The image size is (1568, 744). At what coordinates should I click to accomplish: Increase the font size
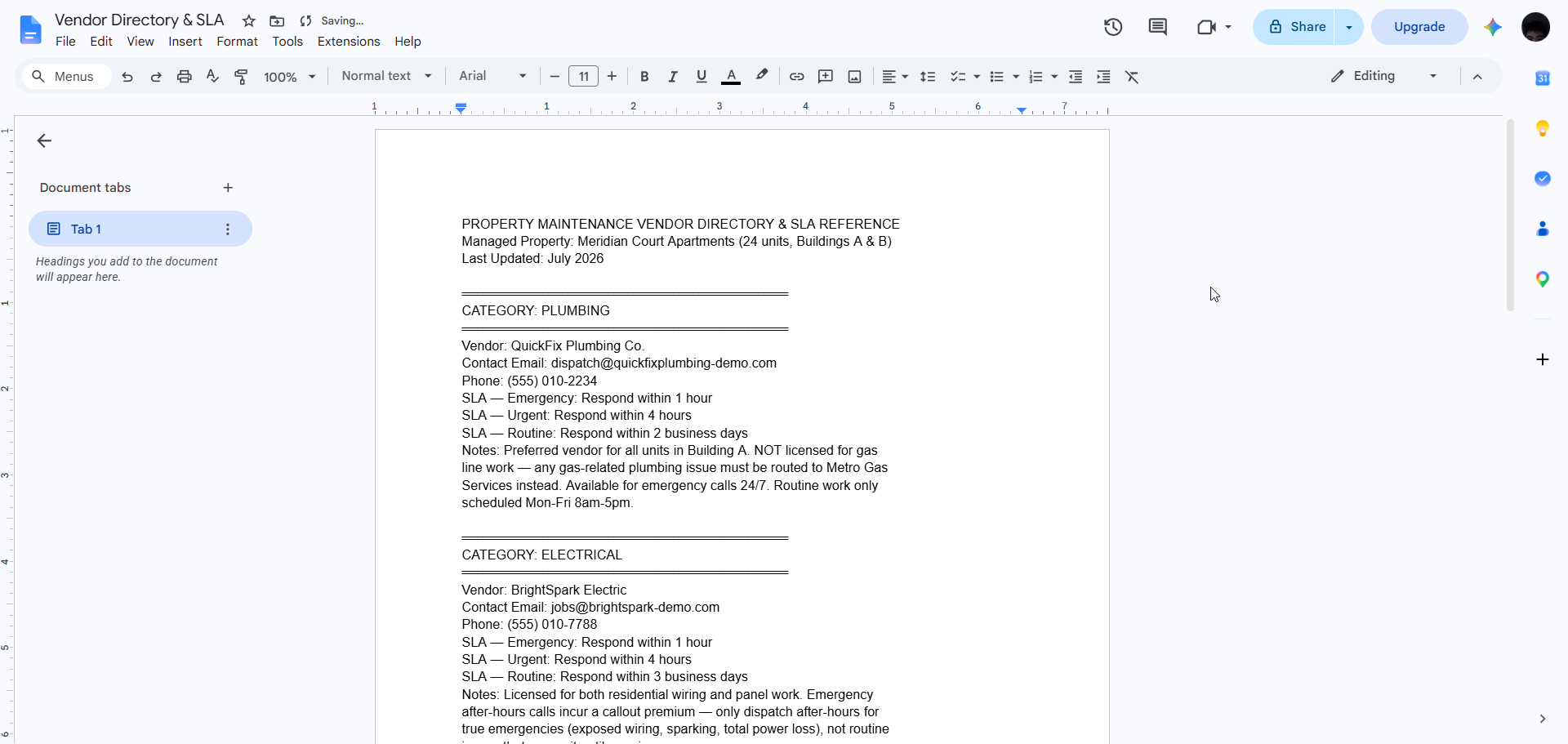click(x=612, y=77)
